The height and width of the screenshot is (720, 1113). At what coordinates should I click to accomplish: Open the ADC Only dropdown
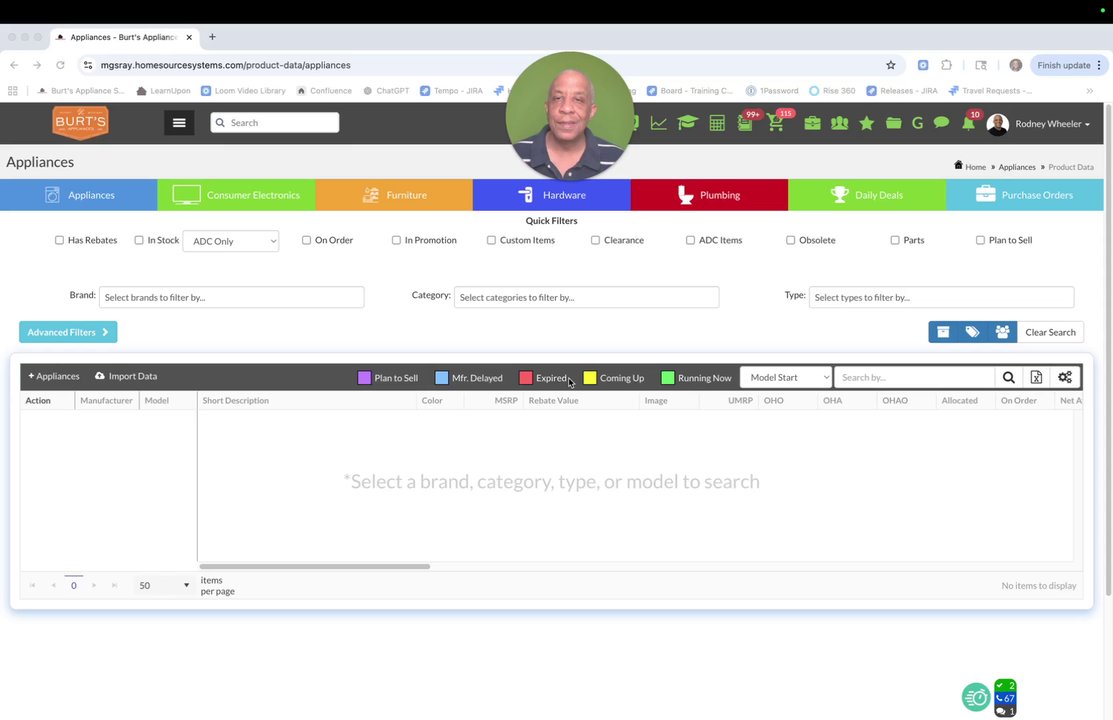pyautogui.click(x=231, y=241)
